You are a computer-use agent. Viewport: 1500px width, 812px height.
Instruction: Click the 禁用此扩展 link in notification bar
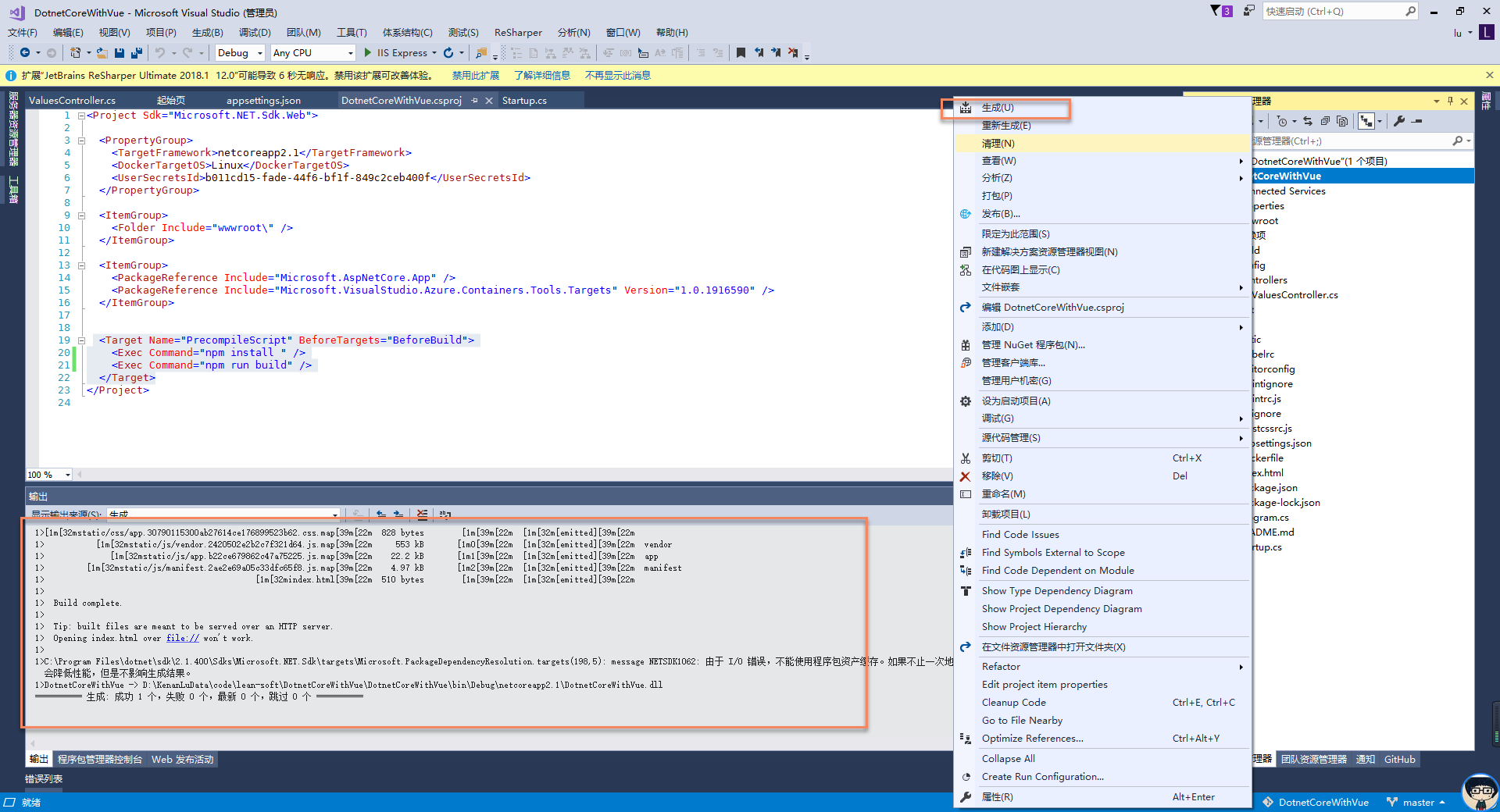pos(475,76)
